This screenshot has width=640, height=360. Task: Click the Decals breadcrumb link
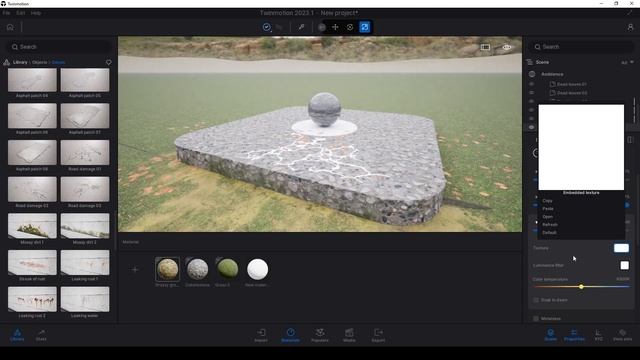pyautogui.click(x=59, y=62)
